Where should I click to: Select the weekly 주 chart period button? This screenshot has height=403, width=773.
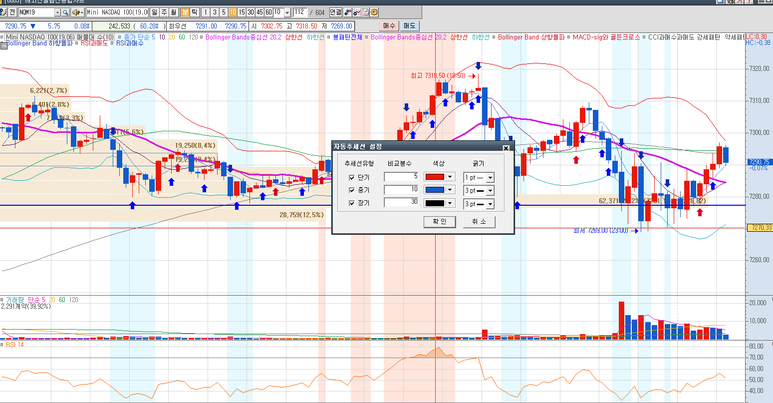[164, 12]
